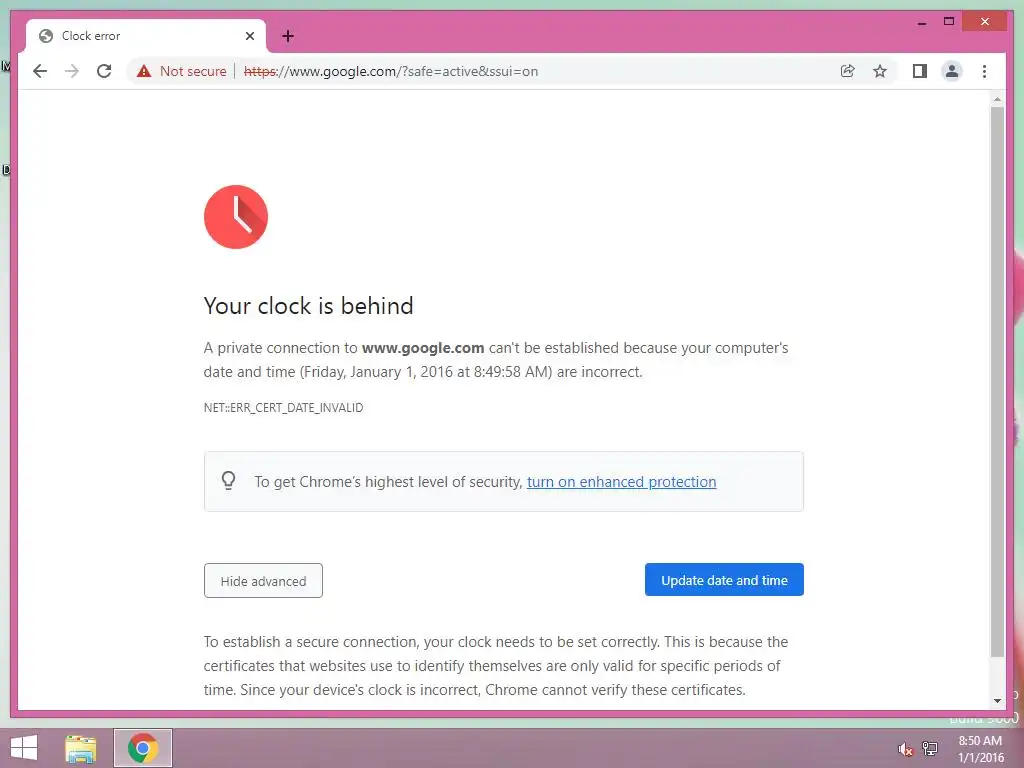This screenshot has height=768, width=1024.
Task: Open the side panel
Action: click(920, 71)
